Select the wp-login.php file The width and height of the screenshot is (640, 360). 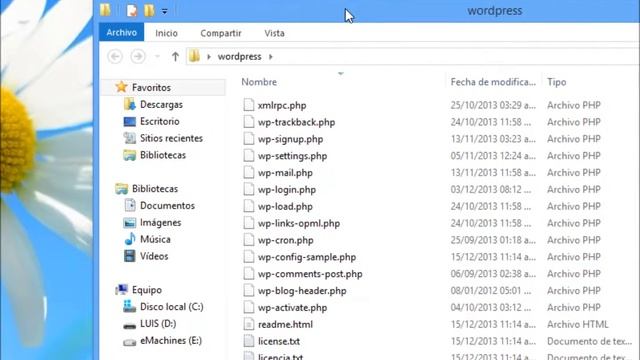pos(287,190)
